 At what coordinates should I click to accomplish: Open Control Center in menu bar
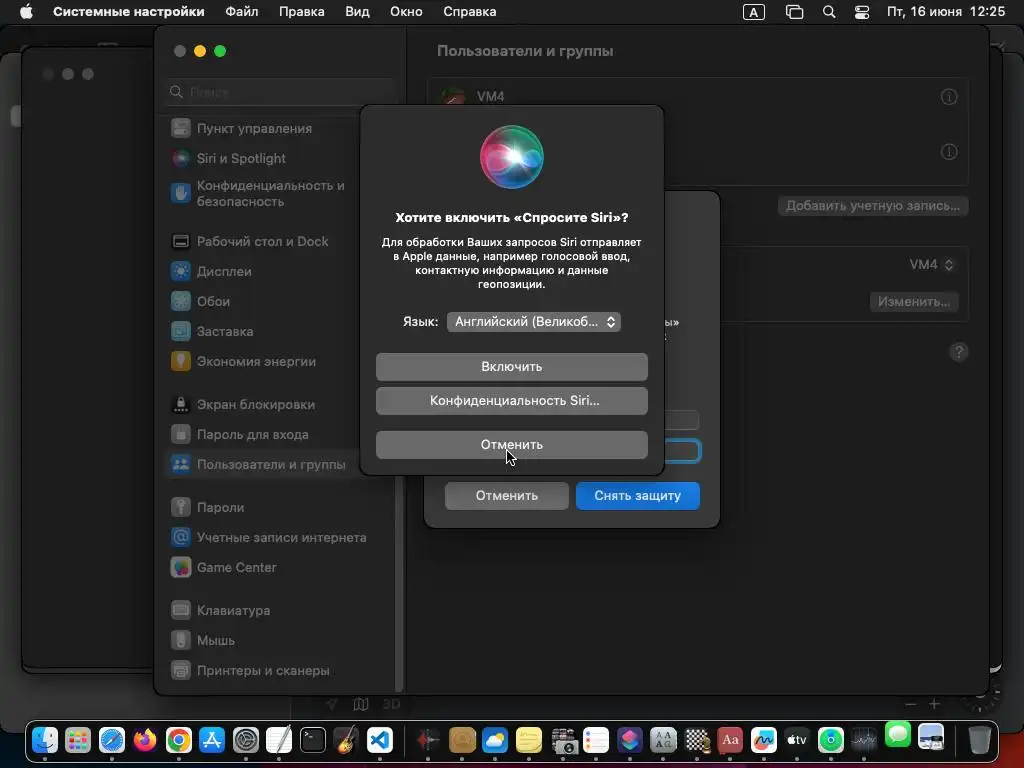point(862,12)
